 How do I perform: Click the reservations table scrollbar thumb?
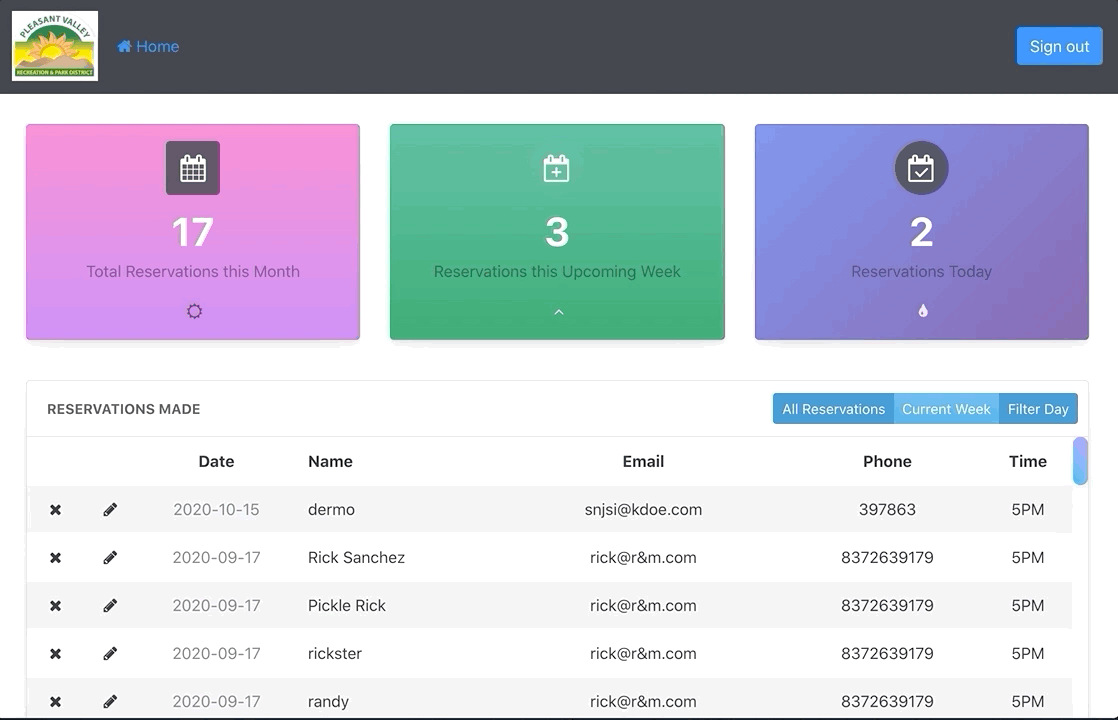[1080, 461]
